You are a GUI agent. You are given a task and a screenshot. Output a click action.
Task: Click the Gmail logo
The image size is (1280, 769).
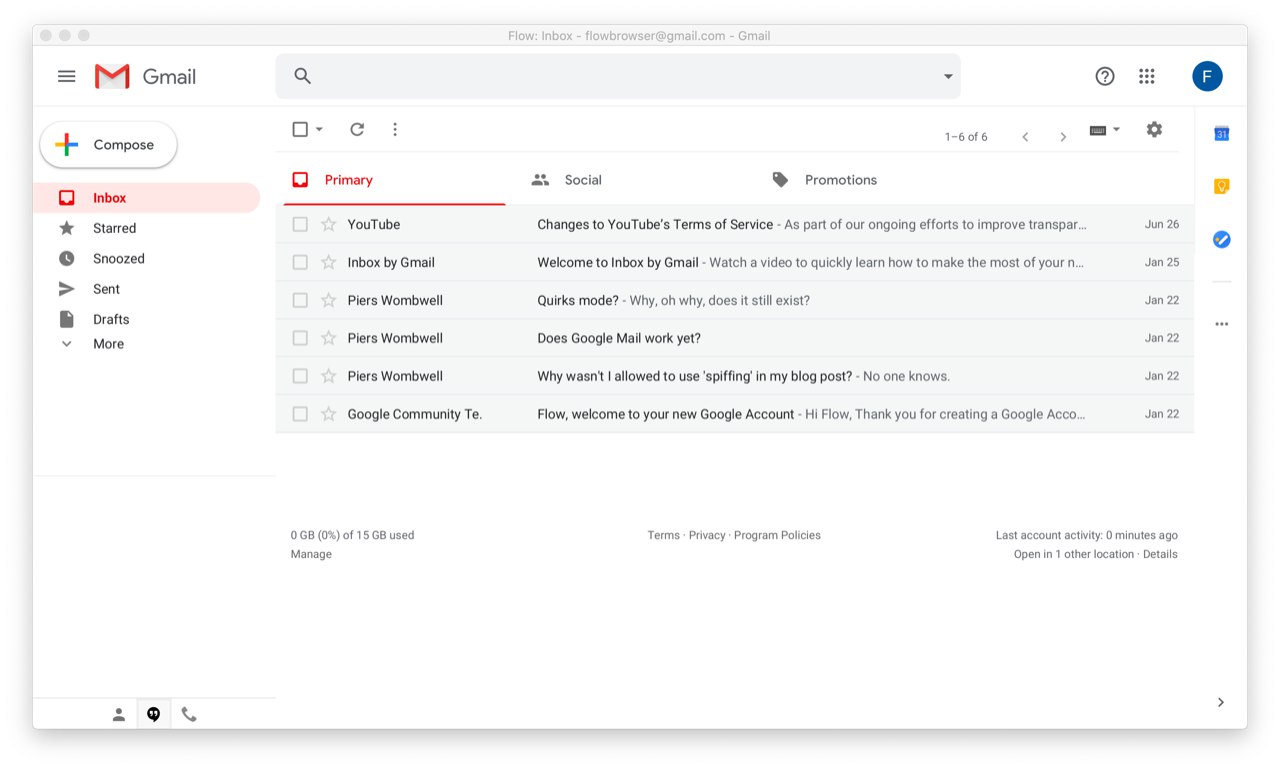pyautogui.click(x=145, y=76)
